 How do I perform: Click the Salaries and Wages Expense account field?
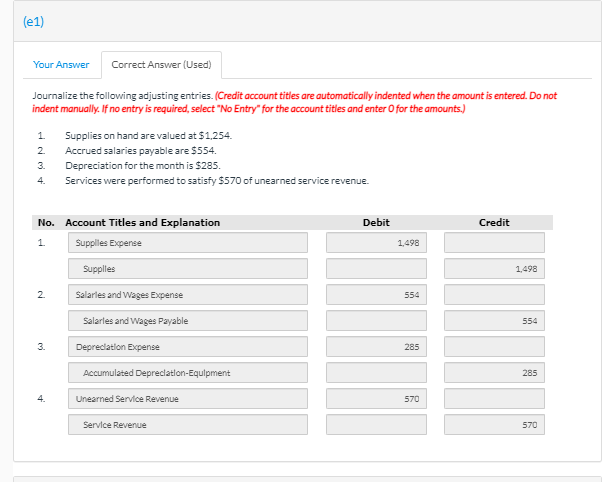tap(188, 295)
